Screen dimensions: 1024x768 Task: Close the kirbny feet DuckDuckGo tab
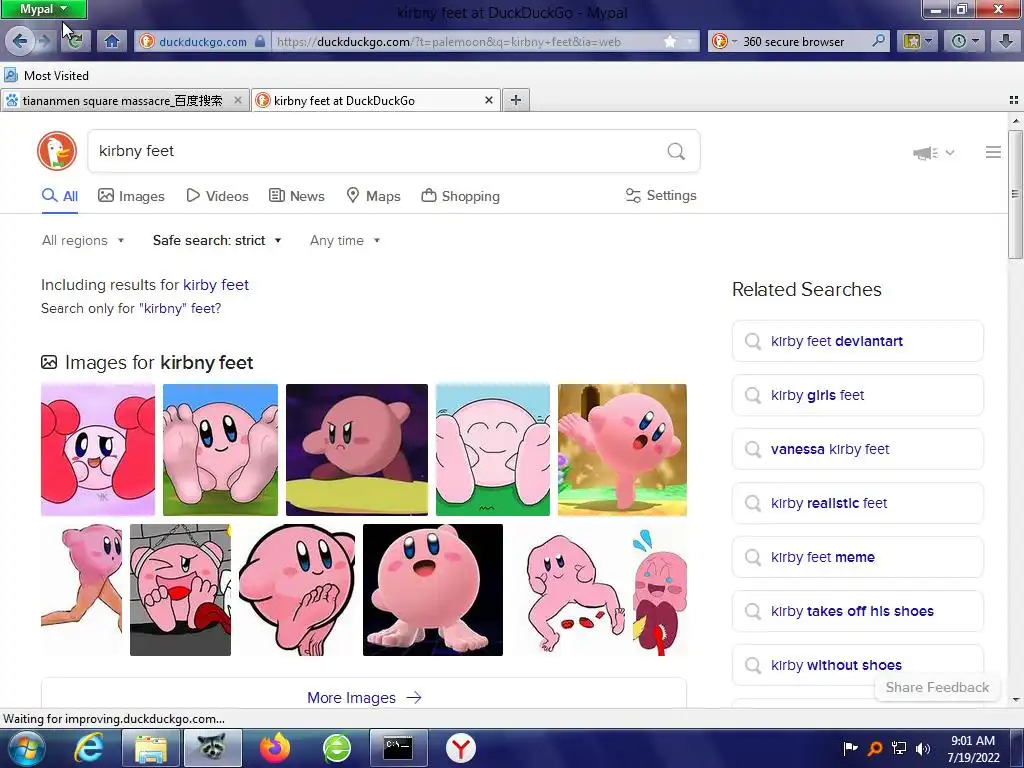click(488, 101)
